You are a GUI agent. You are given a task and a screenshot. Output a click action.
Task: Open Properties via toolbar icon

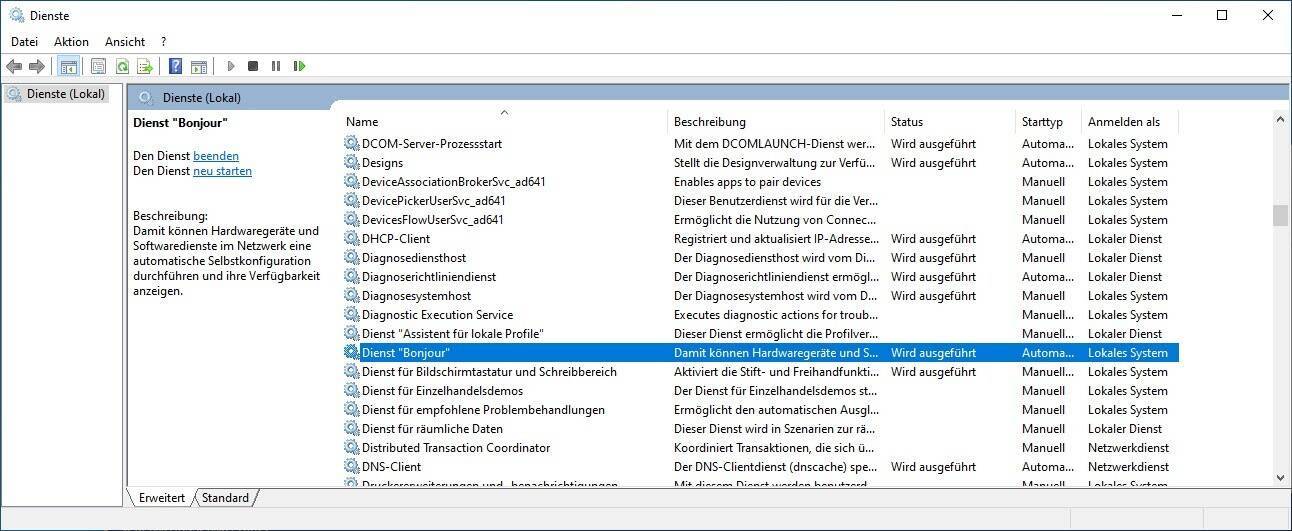(x=98, y=66)
